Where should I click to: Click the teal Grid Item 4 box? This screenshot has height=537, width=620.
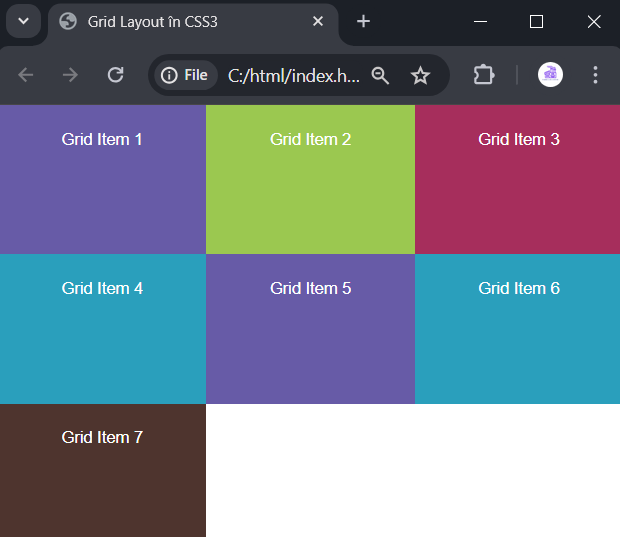click(103, 329)
